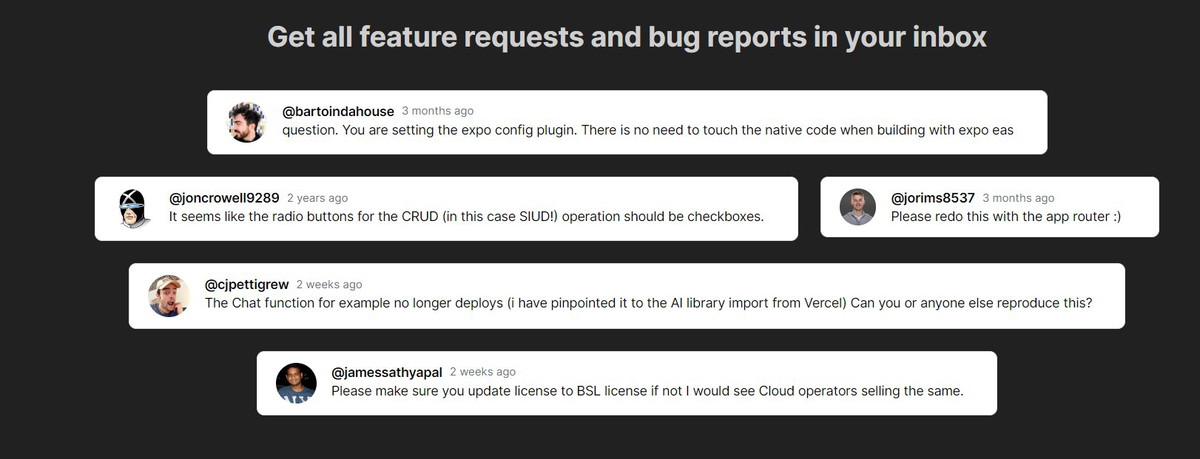Open @joncrowell9289 username link

[x=224, y=198]
